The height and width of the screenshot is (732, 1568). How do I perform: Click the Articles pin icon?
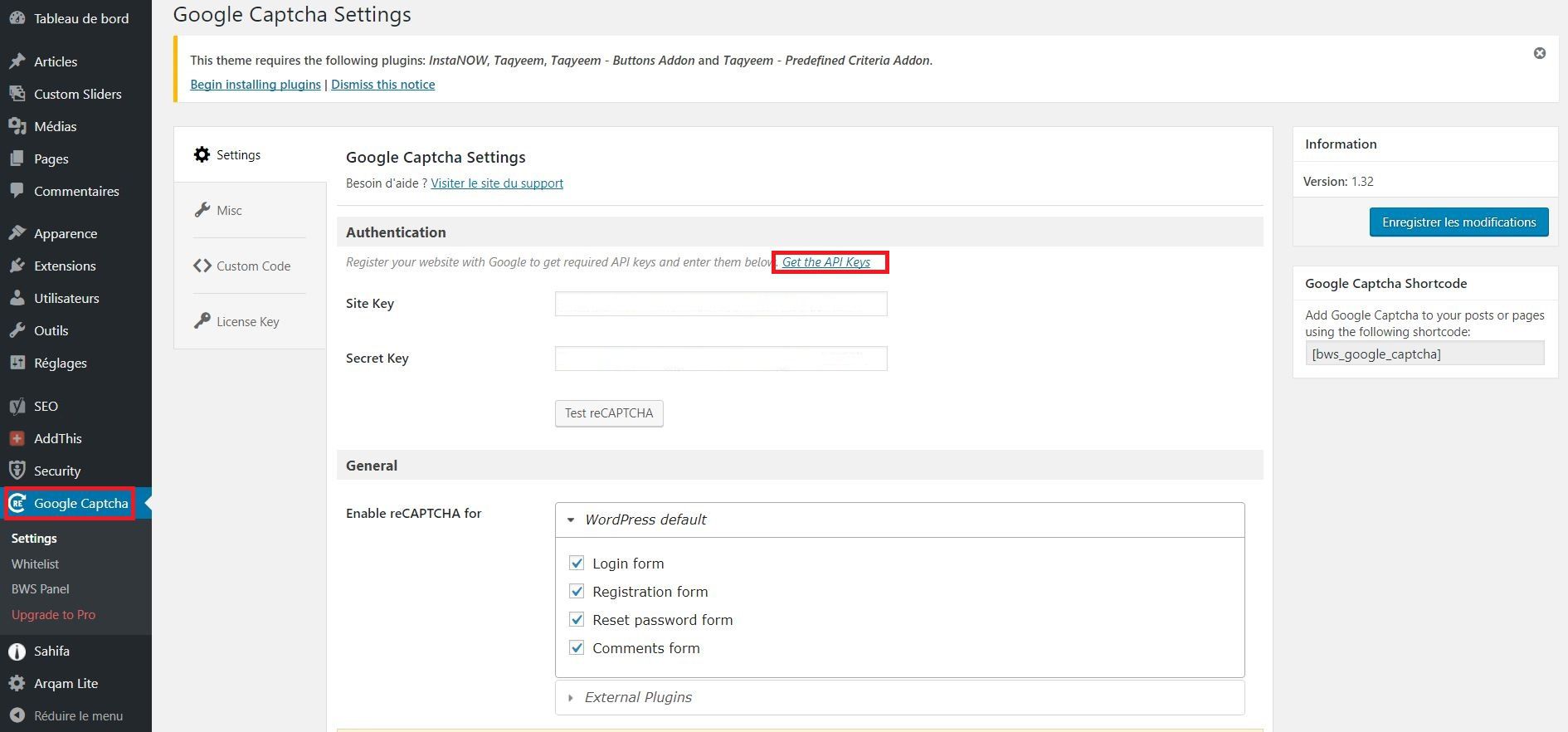tap(17, 61)
